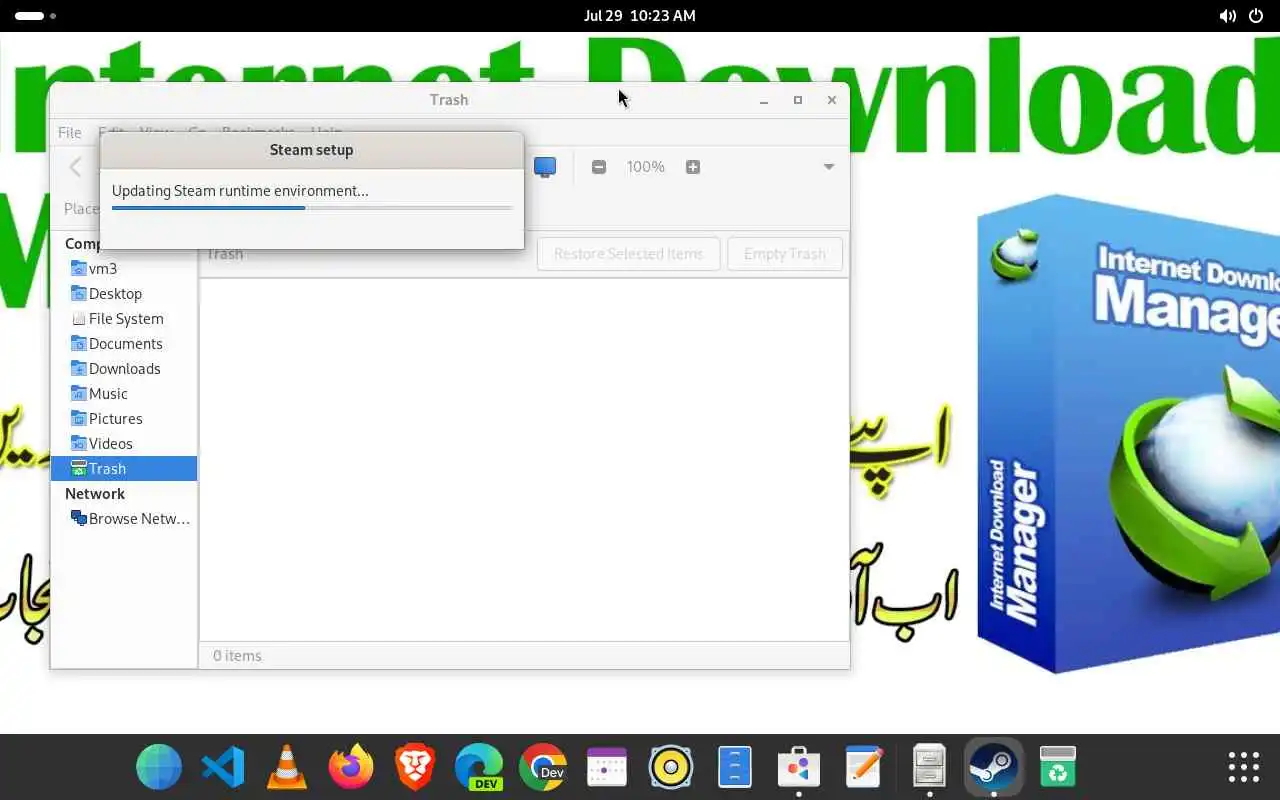Open Pictures folder in the sidebar
This screenshot has height=800, width=1280.
(x=124, y=418)
